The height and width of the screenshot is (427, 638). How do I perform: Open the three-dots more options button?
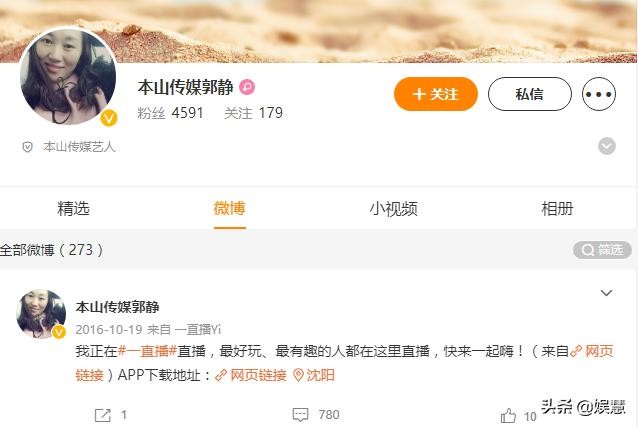point(599,94)
